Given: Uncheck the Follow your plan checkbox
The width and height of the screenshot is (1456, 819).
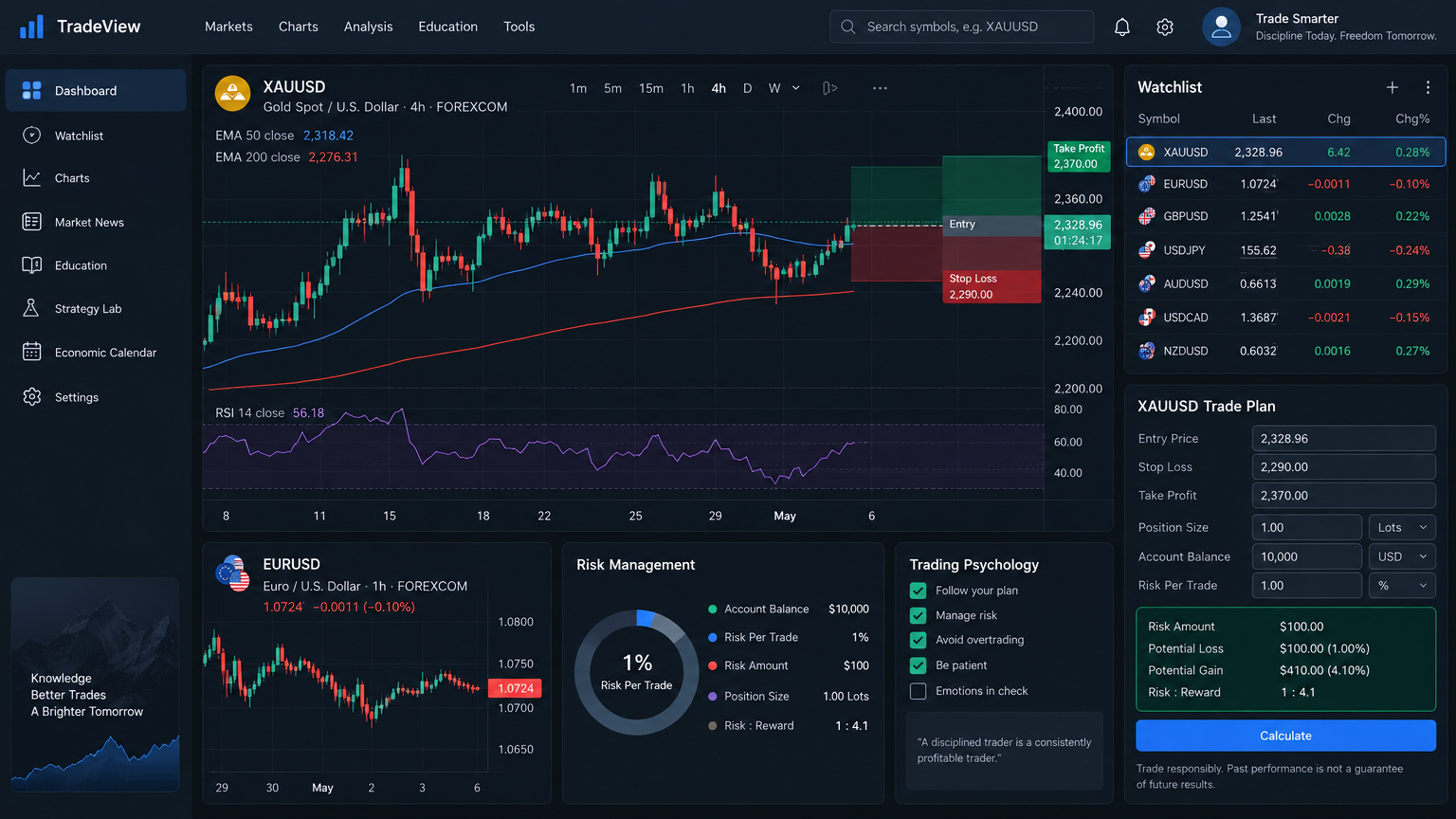Looking at the screenshot, I should pyautogui.click(x=918, y=591).
